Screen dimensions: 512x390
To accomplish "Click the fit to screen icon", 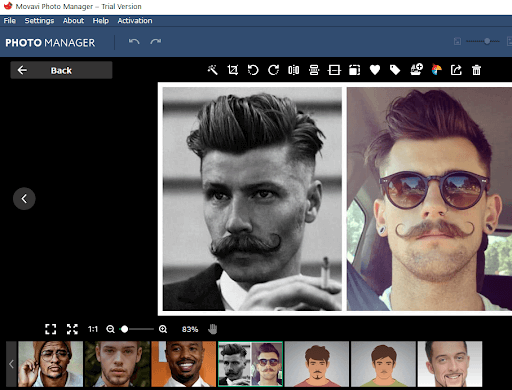I will (51, 329).
